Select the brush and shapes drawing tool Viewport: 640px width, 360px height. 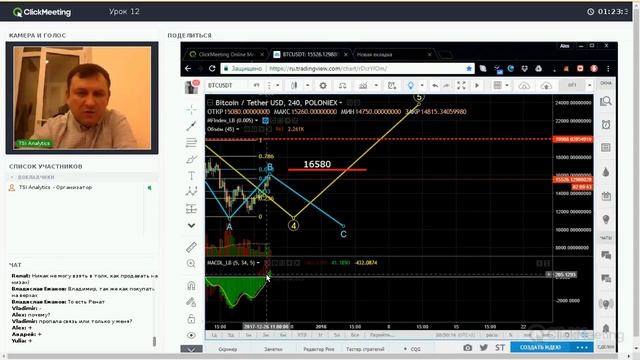tap(191, 159)
